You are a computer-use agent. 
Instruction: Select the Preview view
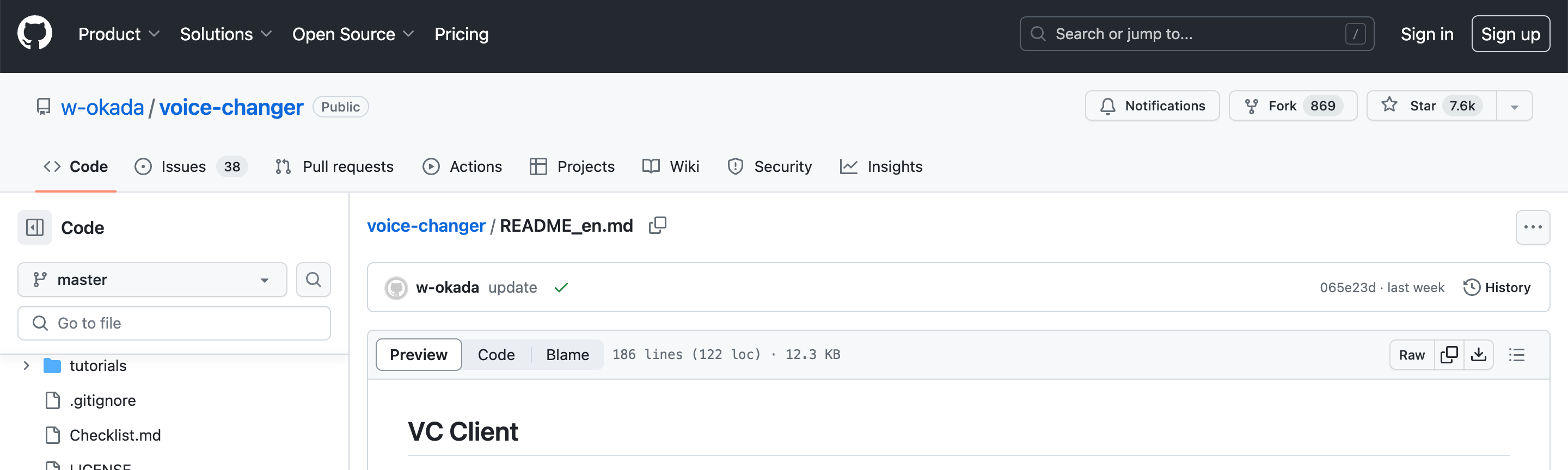tap(418, 355)
